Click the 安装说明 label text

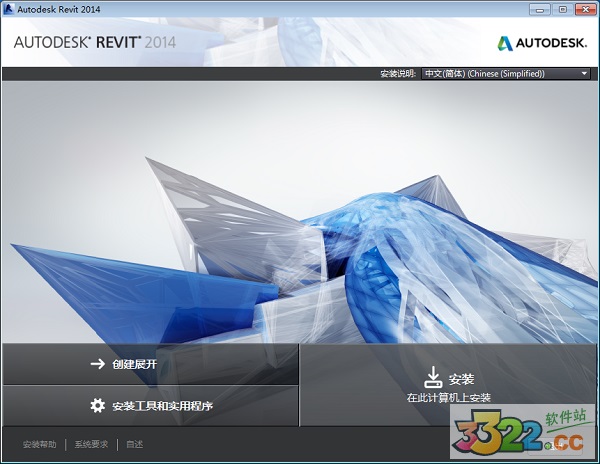point(398,73)
